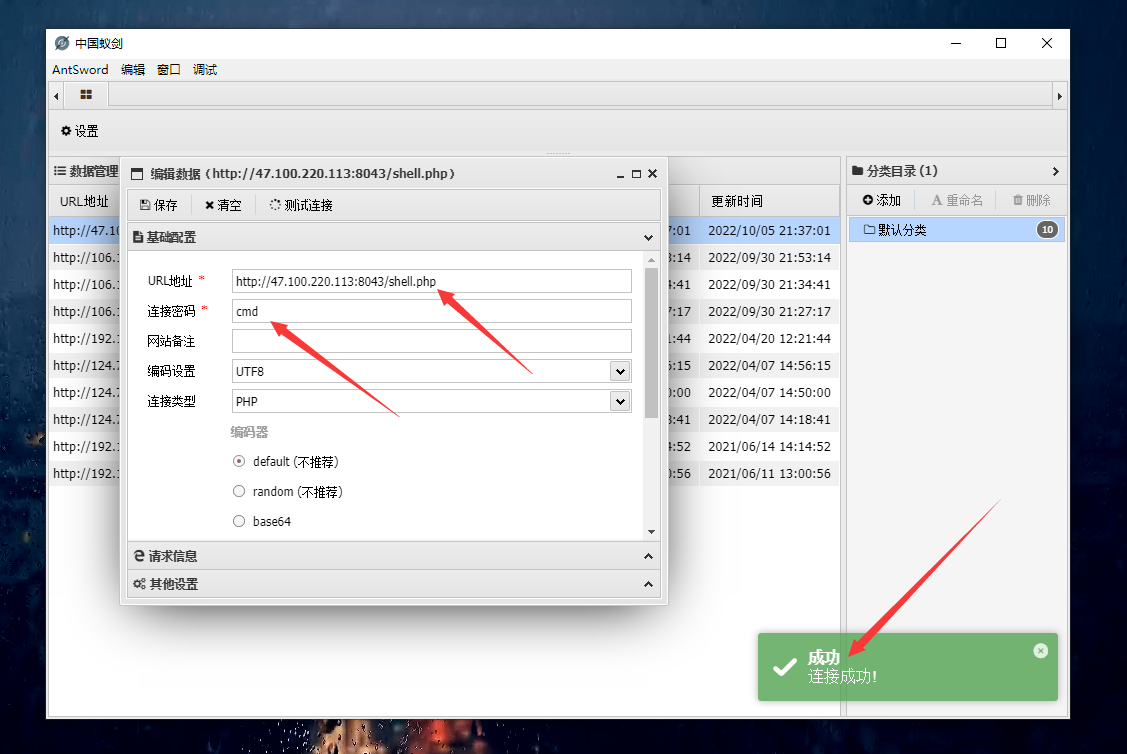Click the dialog scrollbar up arrow
Viewport: 1127px width, 754px height.
tap(651, 259)
